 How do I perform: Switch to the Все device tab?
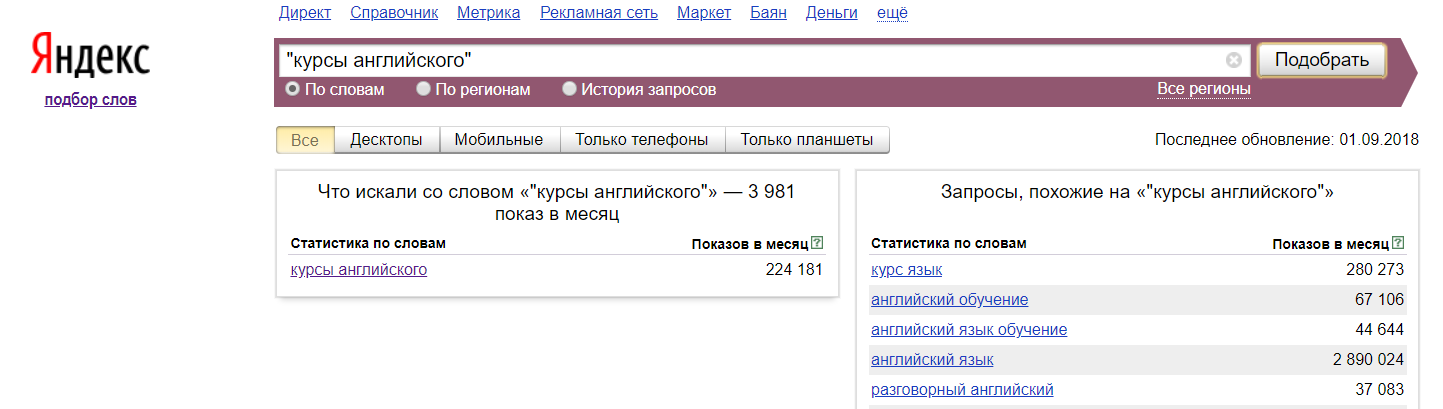point(305,140)
